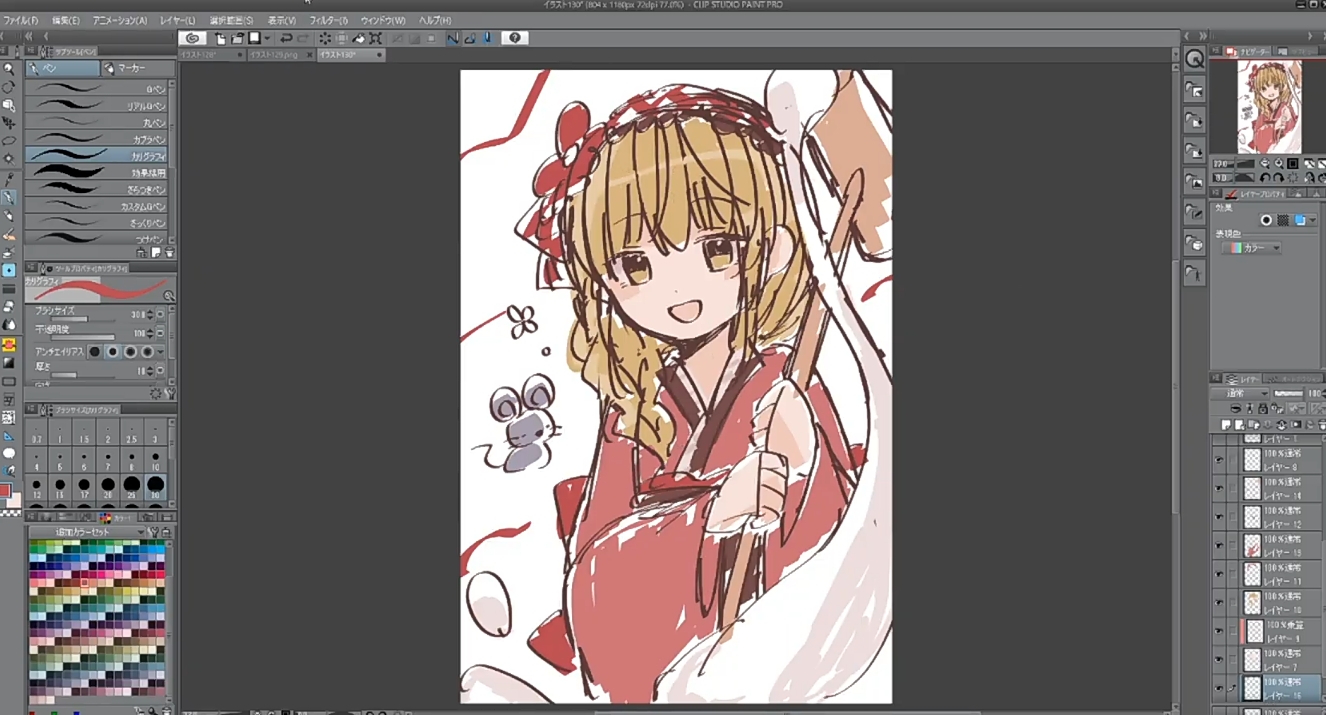This screenshot has height=715, width=1326.
Task: Choose the strongest anti-aliasing option
Action: point(147,352)
